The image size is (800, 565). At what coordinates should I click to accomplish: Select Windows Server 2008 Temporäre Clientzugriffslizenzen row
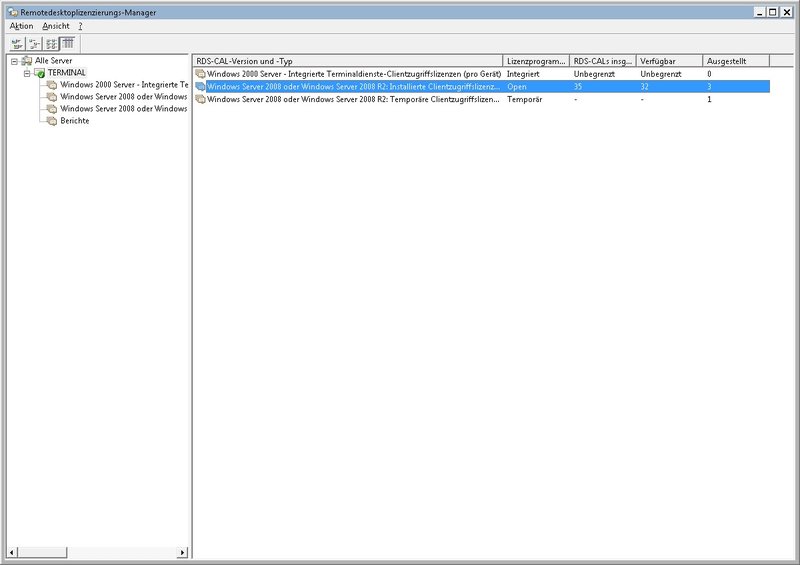[482, 100]
